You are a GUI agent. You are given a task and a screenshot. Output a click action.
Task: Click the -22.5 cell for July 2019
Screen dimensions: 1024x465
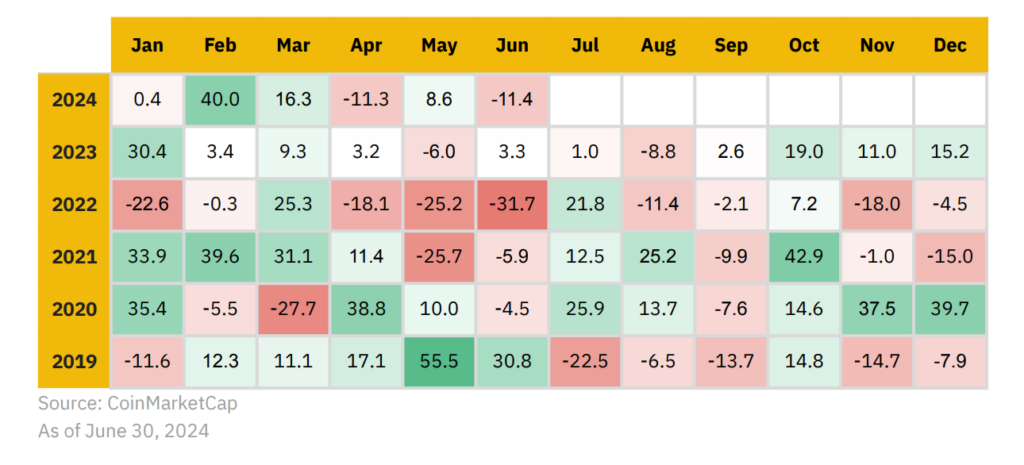pyautogui.click(x=585, y=361)
